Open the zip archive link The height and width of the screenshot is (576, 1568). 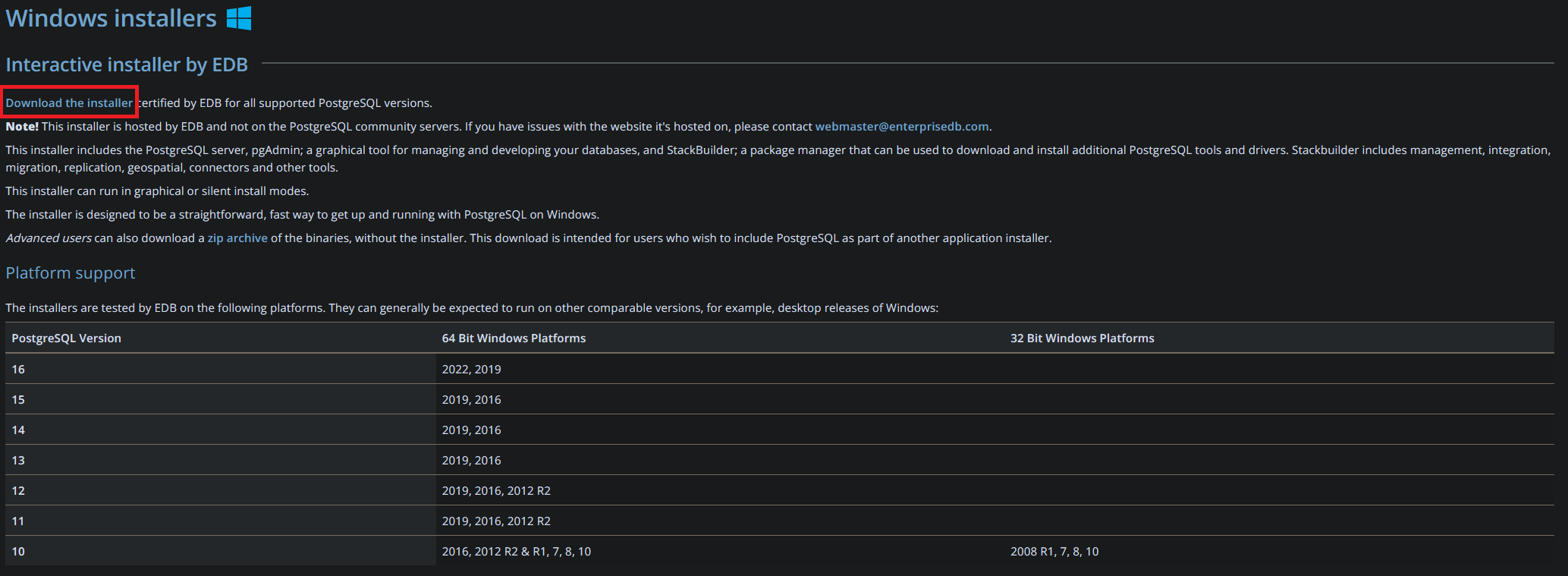237,238
